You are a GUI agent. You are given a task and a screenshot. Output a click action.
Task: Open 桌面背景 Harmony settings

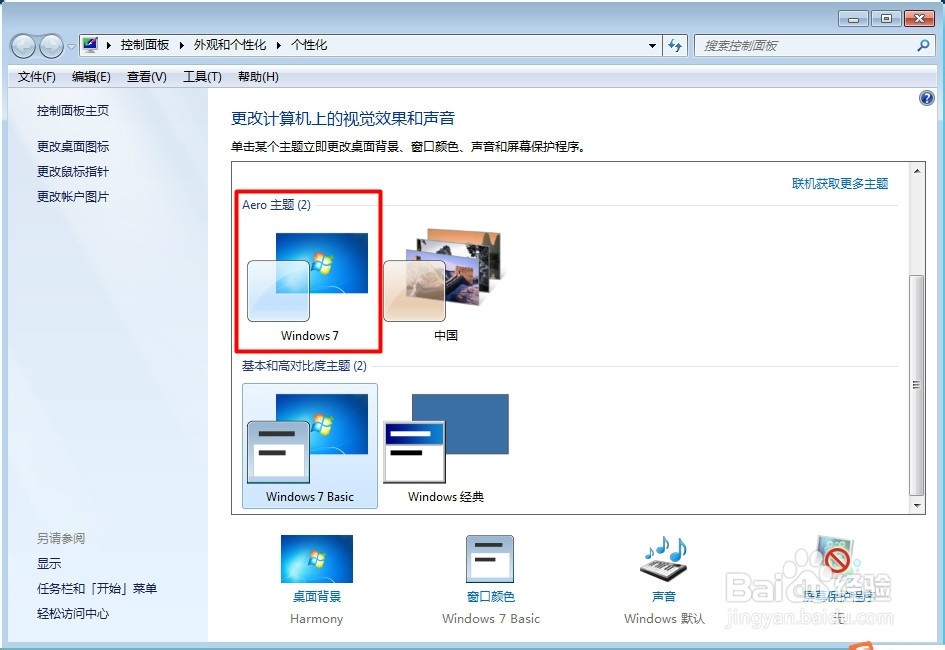point(316,557)
